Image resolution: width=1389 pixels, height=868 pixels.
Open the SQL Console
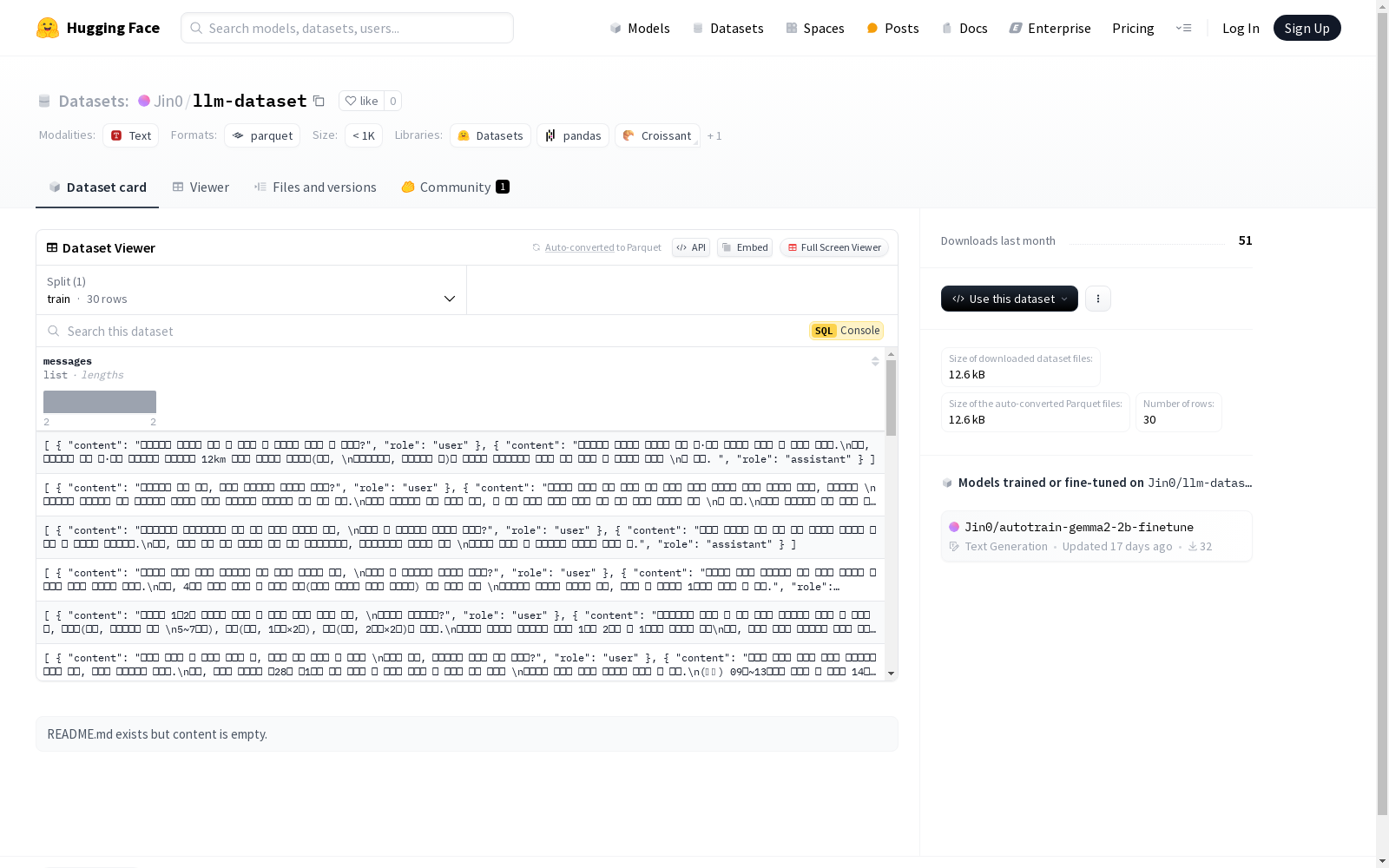click(x=846, y=331)
